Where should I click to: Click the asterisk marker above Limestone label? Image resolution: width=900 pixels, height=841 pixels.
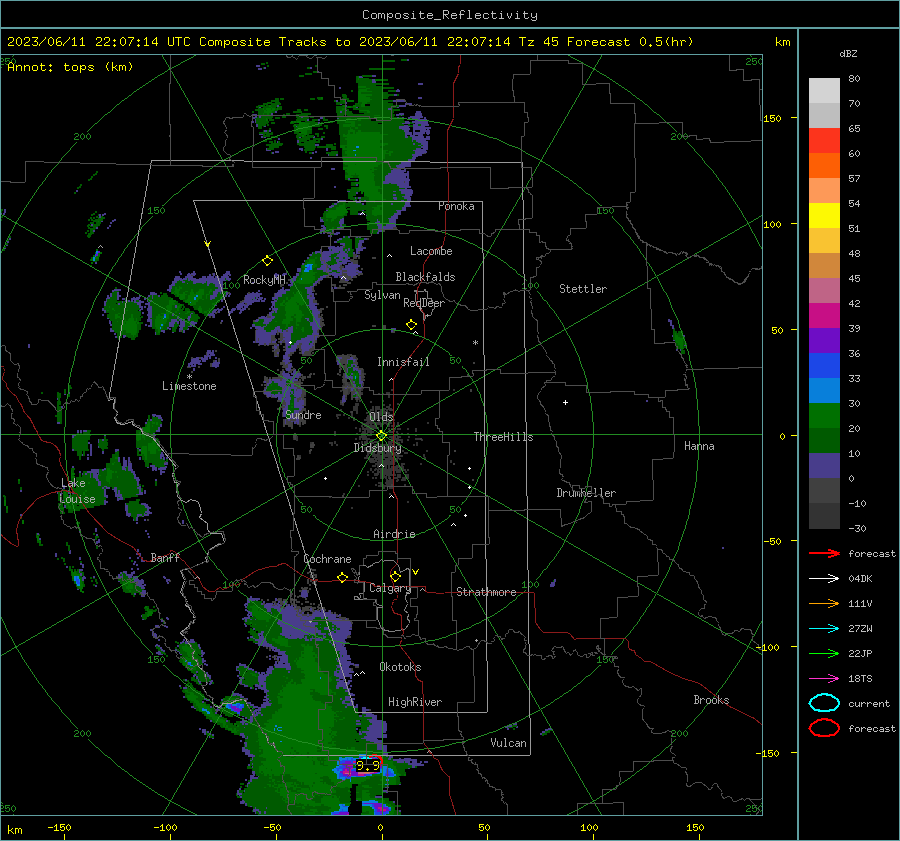189,377
